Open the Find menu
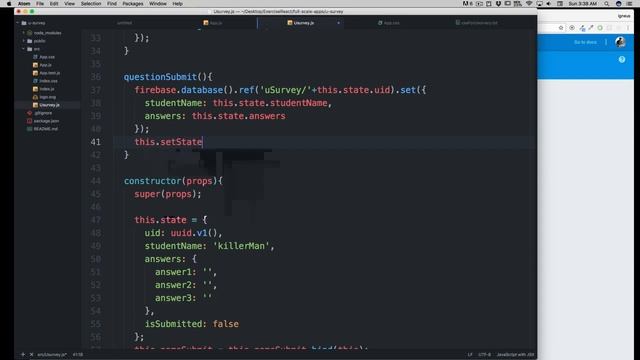 (x=112, y=4)
